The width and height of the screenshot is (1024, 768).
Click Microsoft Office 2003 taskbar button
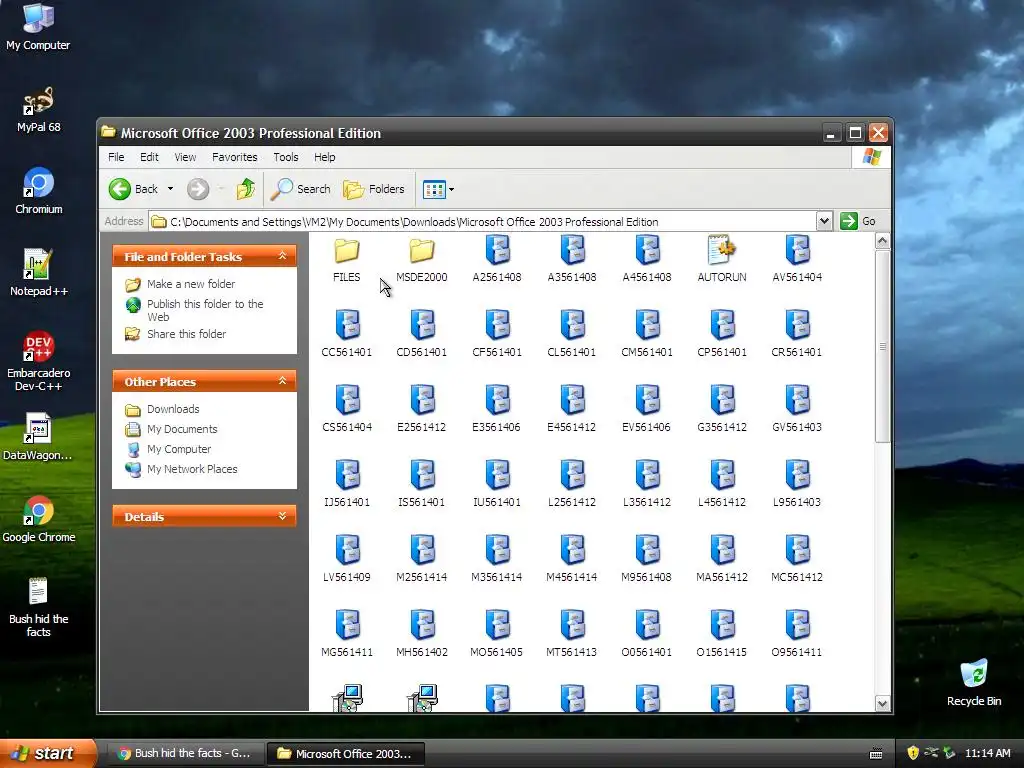pyautogui.click(x=345, y=754)
